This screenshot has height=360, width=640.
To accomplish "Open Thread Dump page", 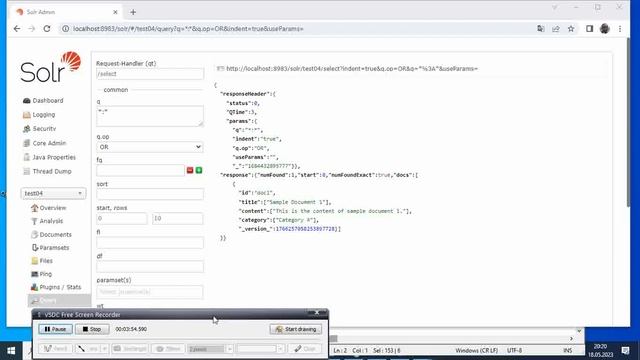I will [47, 171].
